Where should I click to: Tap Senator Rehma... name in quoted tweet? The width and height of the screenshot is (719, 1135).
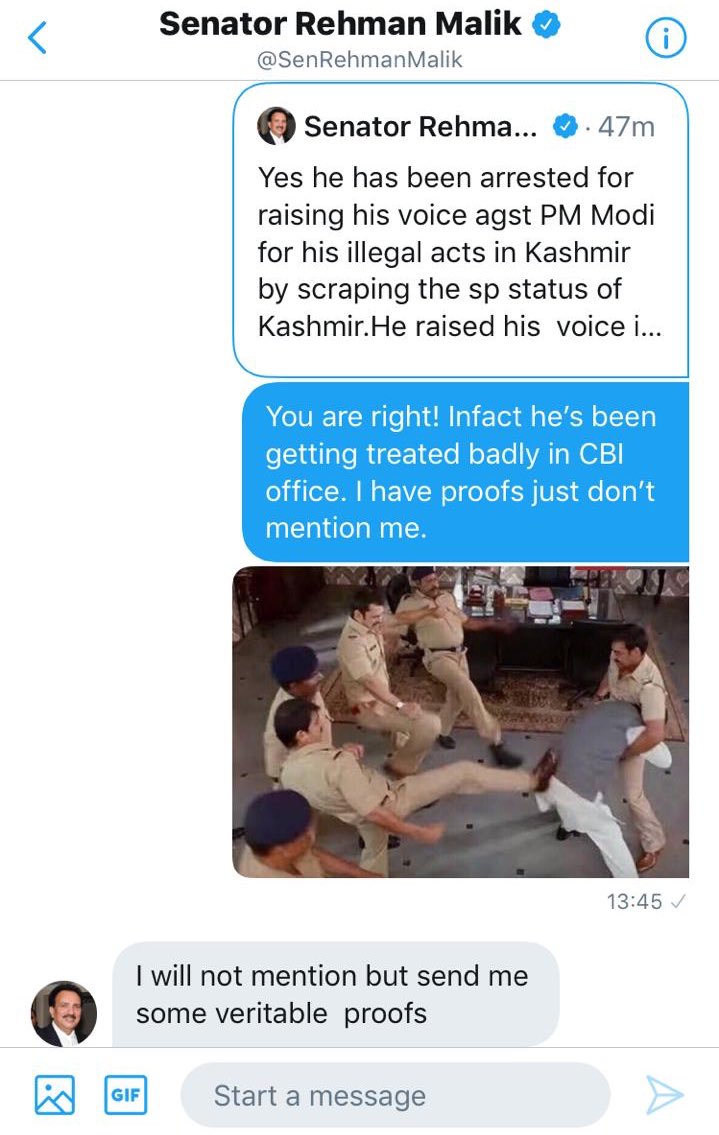[x=420, y=127]
